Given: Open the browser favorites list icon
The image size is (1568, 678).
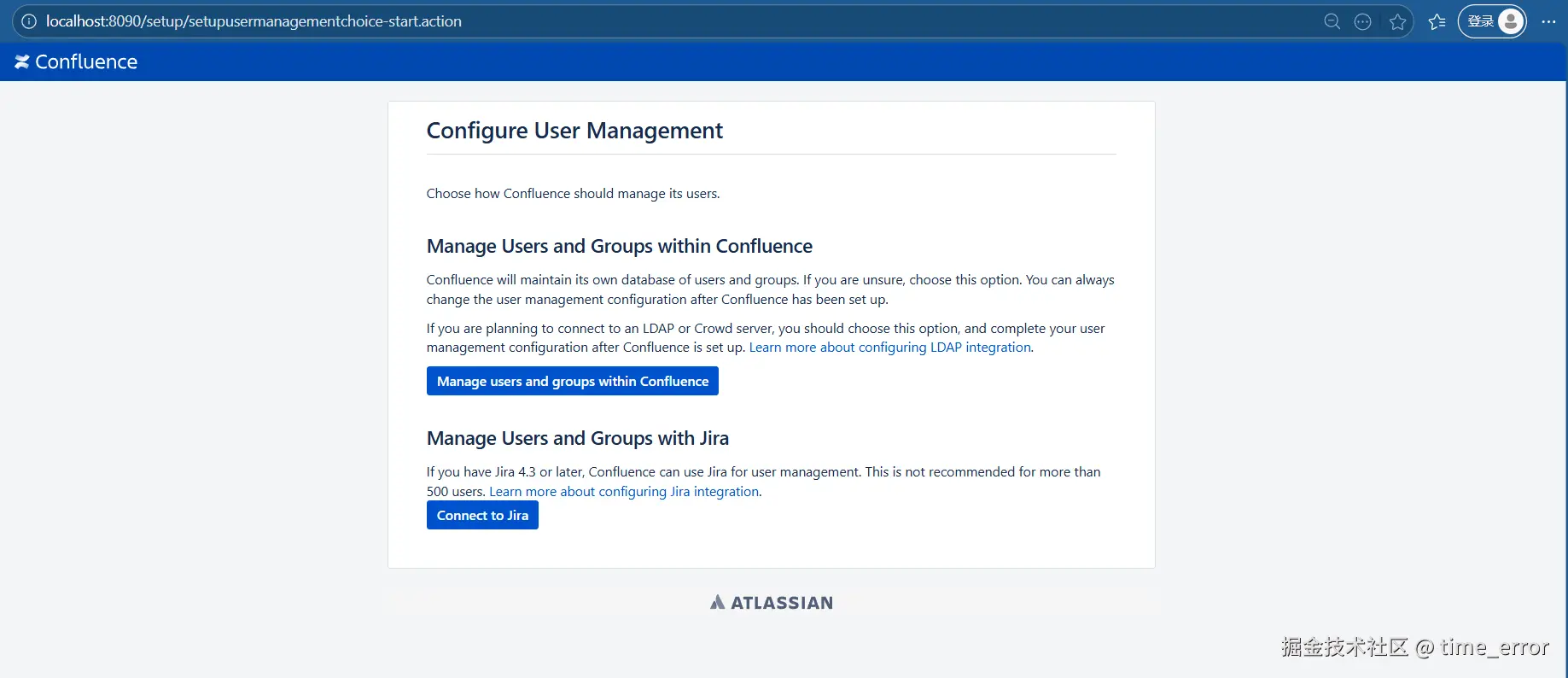Looking at the screenshot, I should click(1437, 21).
